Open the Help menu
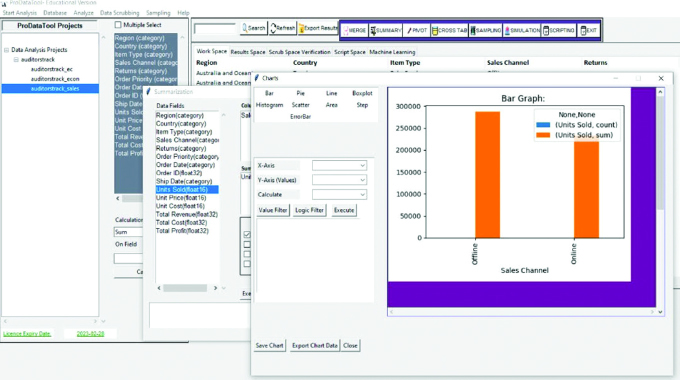 tap(183, 13)
